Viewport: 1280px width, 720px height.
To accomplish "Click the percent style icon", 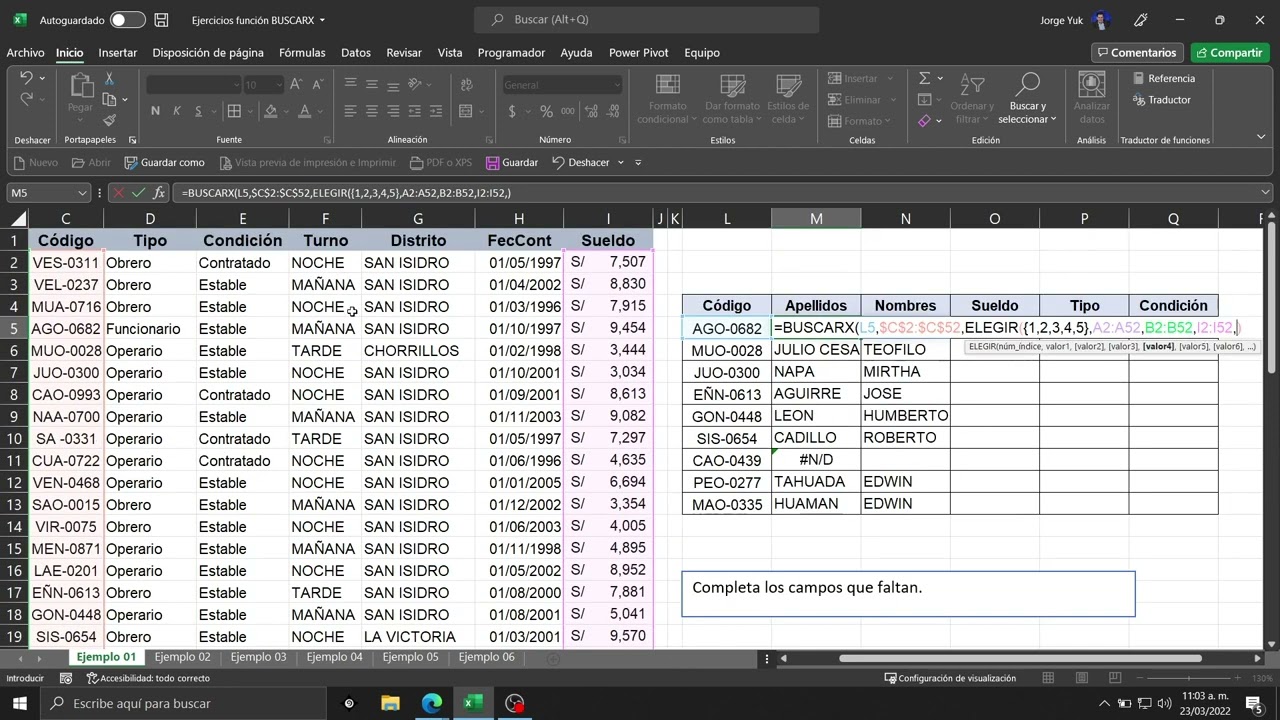I will tap(546, 111).
